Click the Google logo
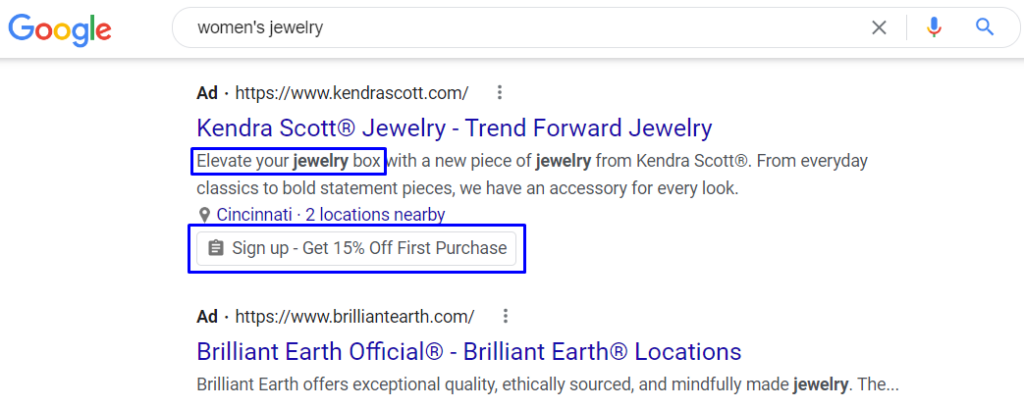The height and width of the screenshot is (408, 1024). (59, 29)
